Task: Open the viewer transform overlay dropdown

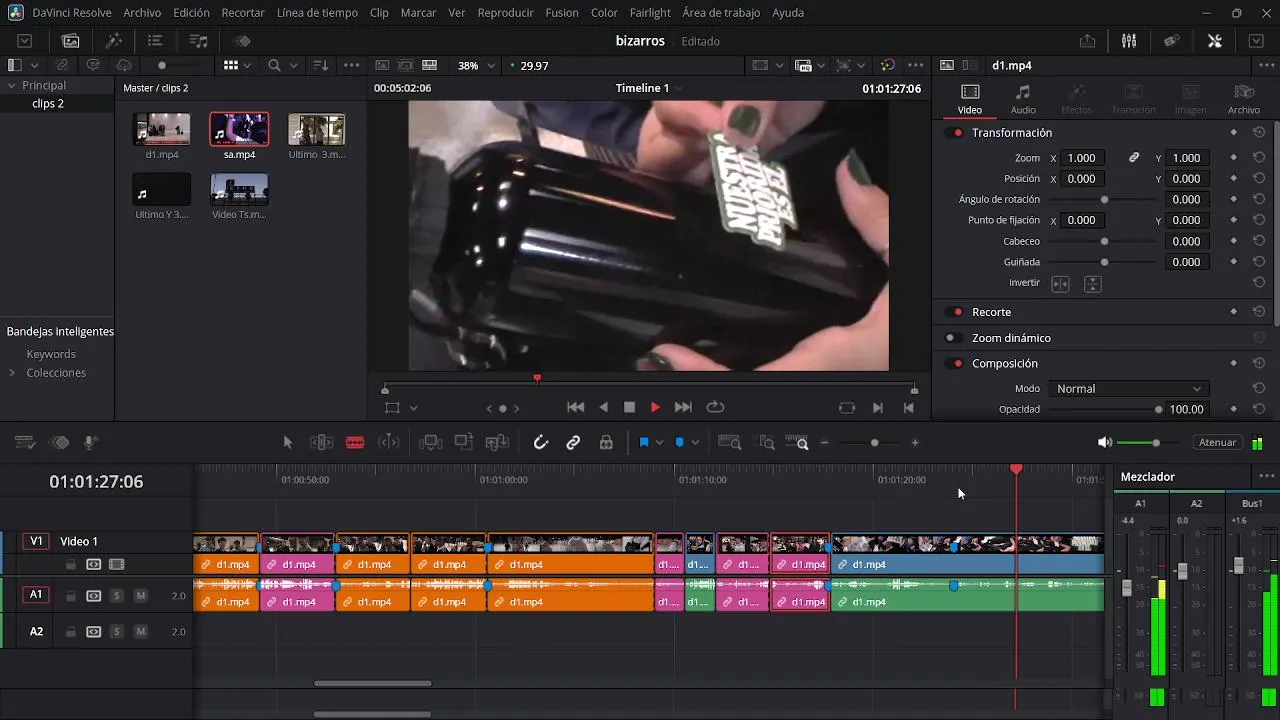Action: [x=413, y=408]
